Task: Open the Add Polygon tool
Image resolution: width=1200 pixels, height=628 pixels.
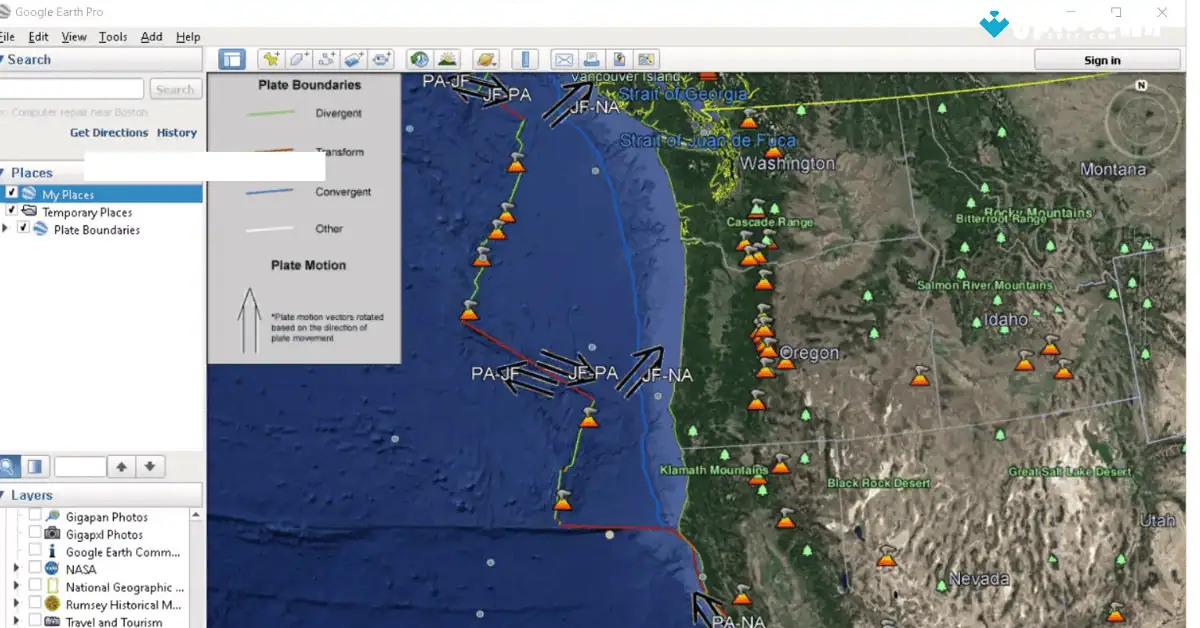Action: coord(297,59)
